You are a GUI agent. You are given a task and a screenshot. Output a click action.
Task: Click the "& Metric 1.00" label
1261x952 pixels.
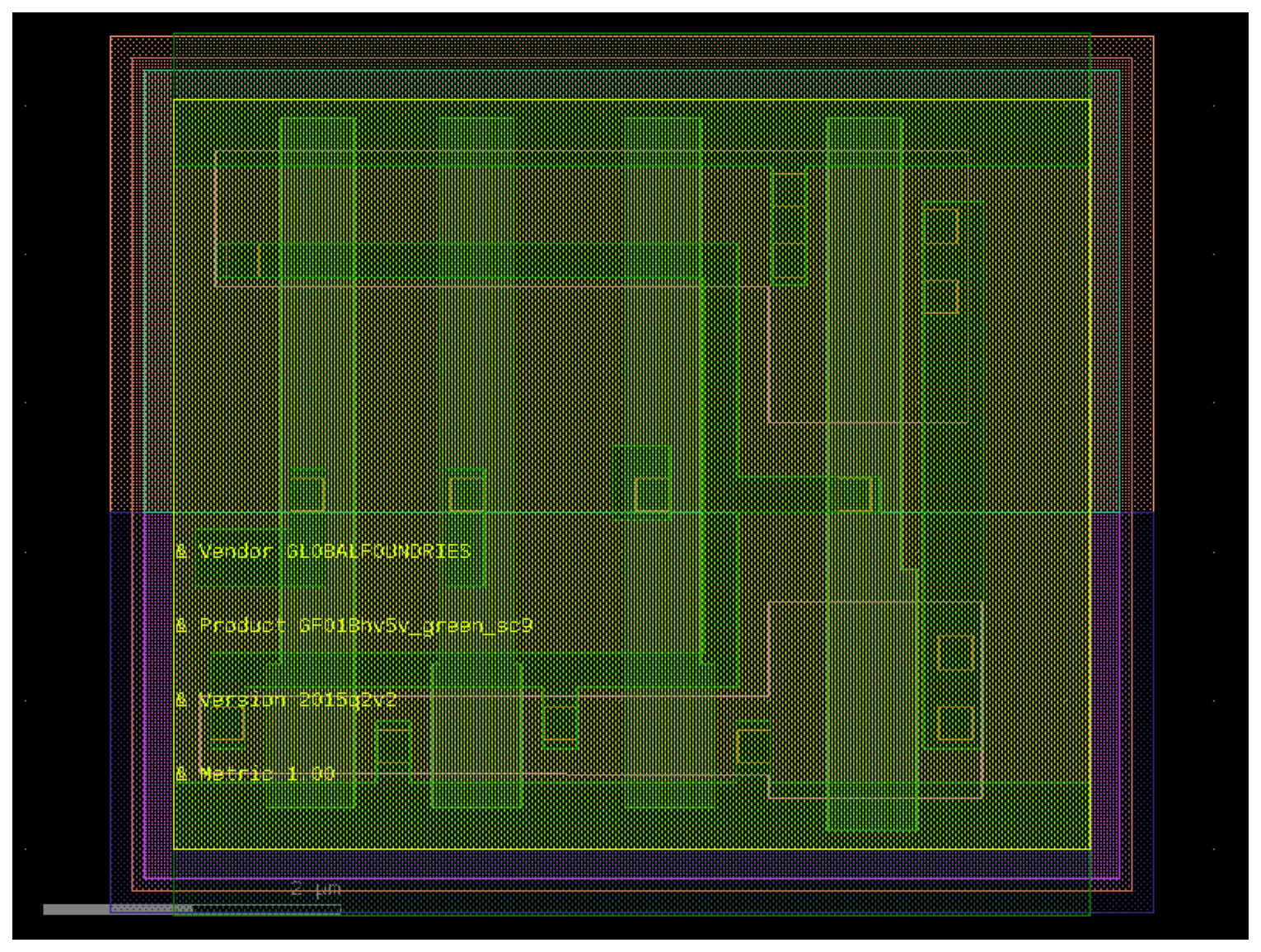click(x=255, y=774)
